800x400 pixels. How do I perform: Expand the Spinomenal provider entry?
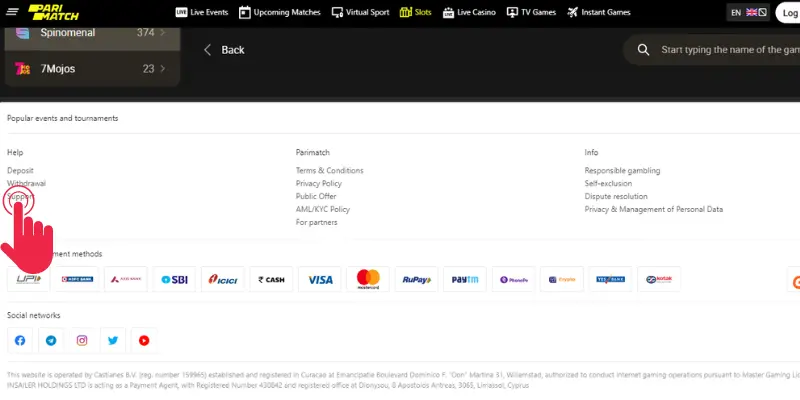pos(90,33)
